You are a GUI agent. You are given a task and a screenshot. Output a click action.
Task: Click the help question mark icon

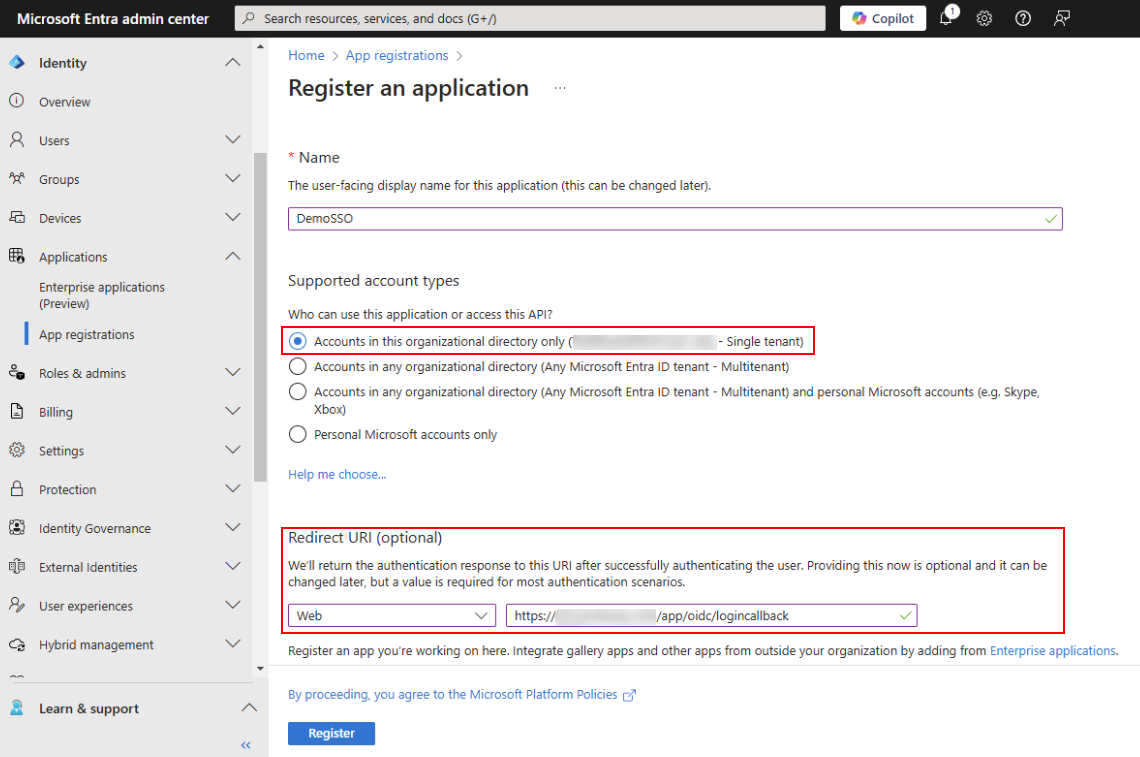coord(1023,18)
